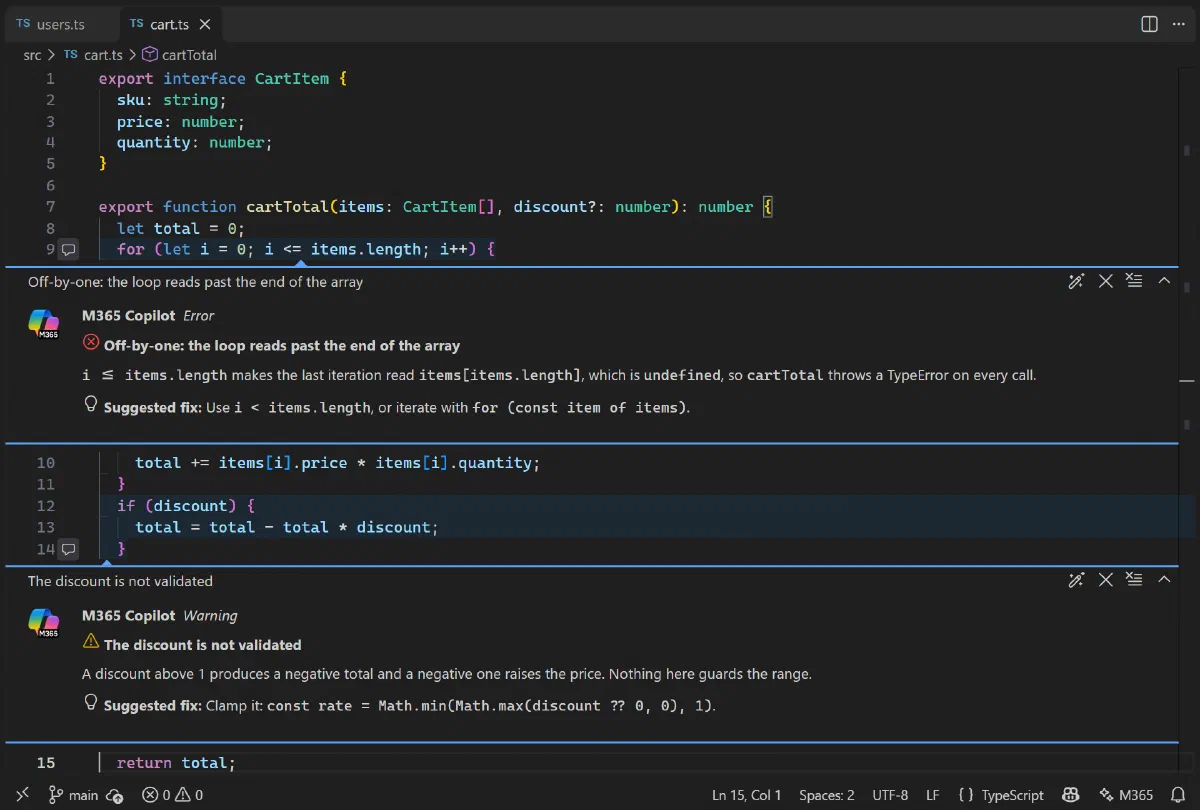This screenshot has height=810, width=1200.
Task: Click comment glyph on line 14
Action: [x=68, y=549]
